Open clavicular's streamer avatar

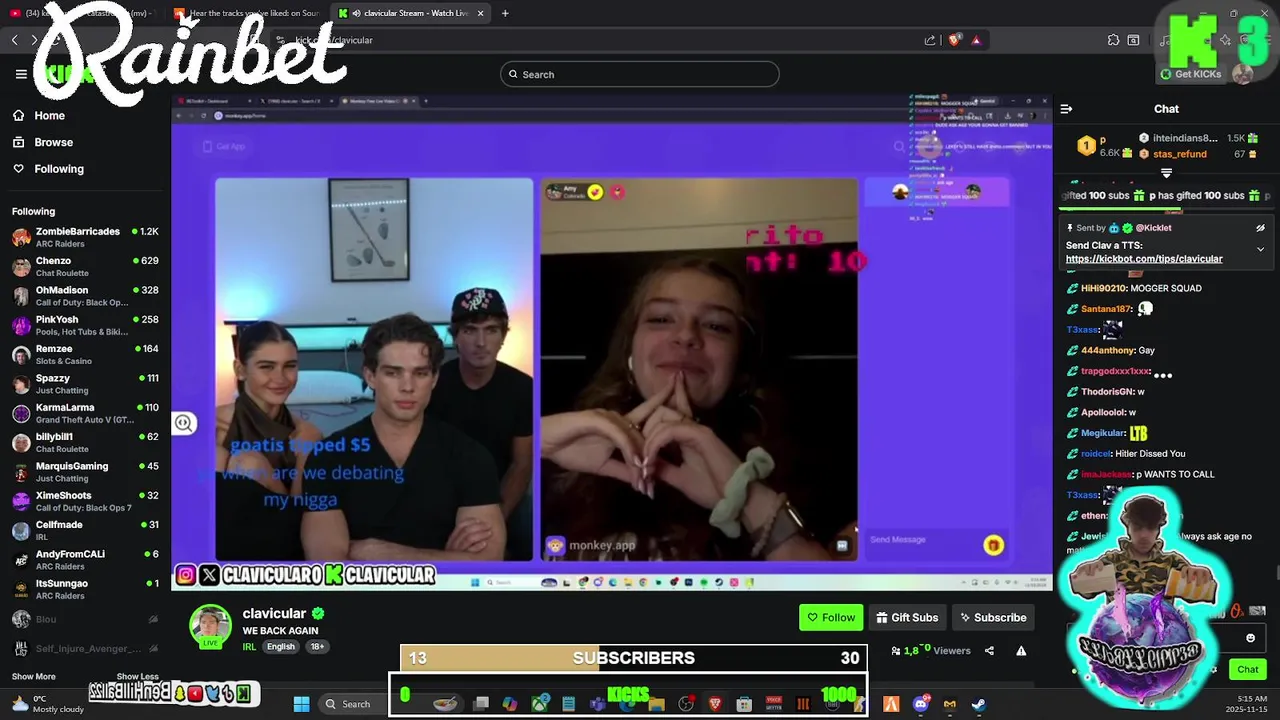[x=210, y=627]
